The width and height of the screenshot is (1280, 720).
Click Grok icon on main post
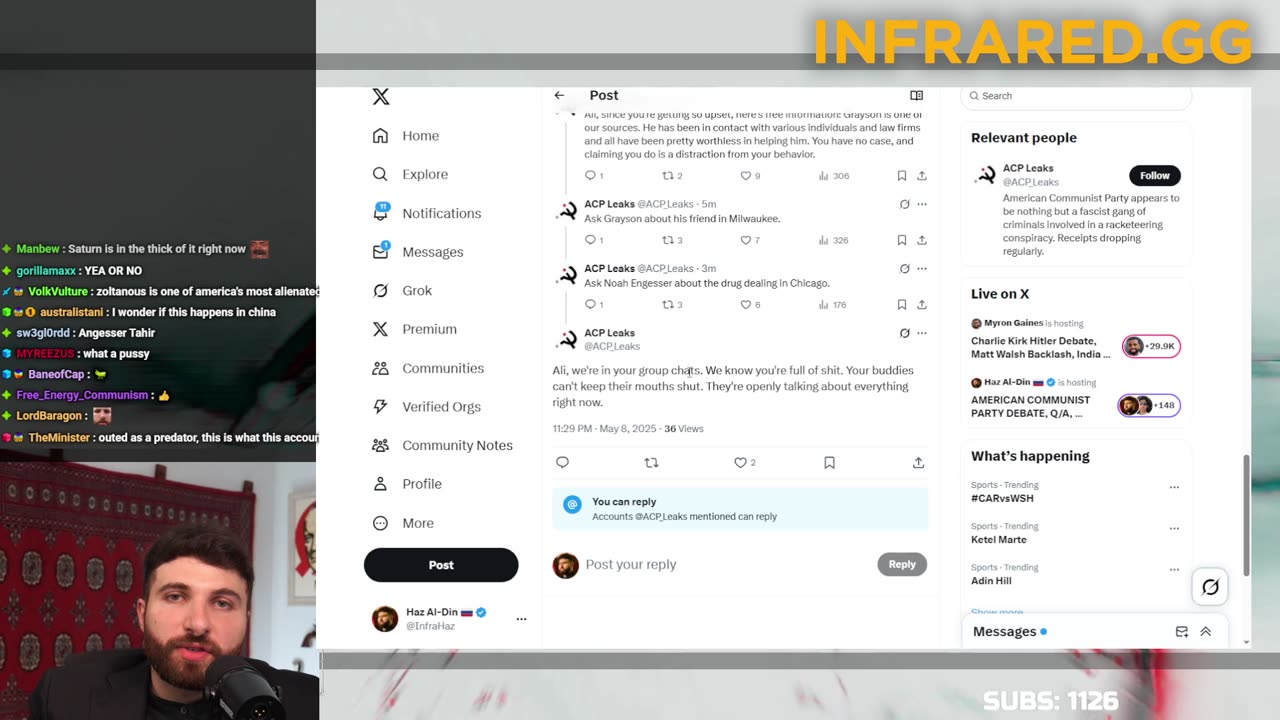[x=904, y=333]
